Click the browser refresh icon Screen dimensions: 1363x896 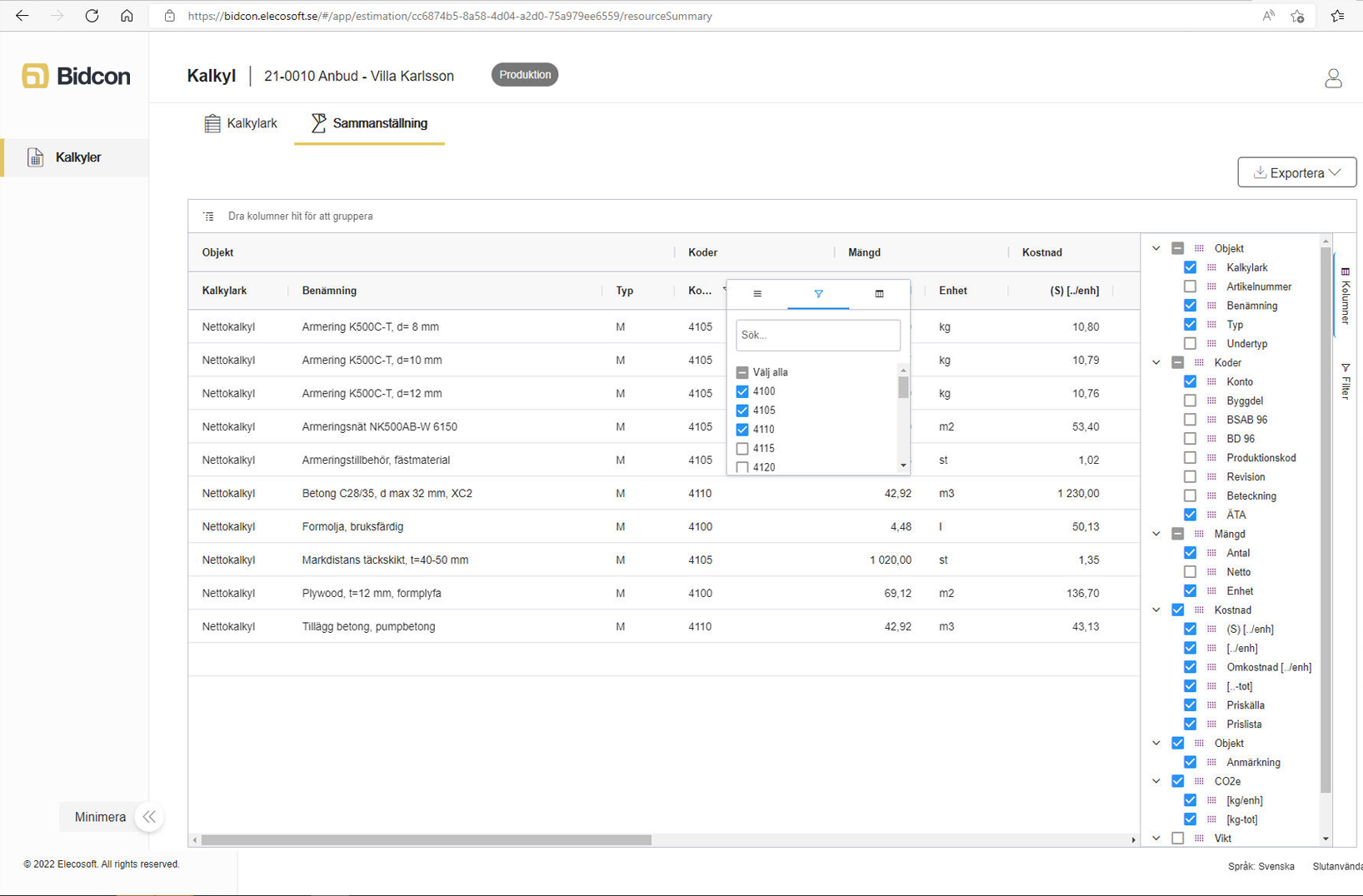92,16
